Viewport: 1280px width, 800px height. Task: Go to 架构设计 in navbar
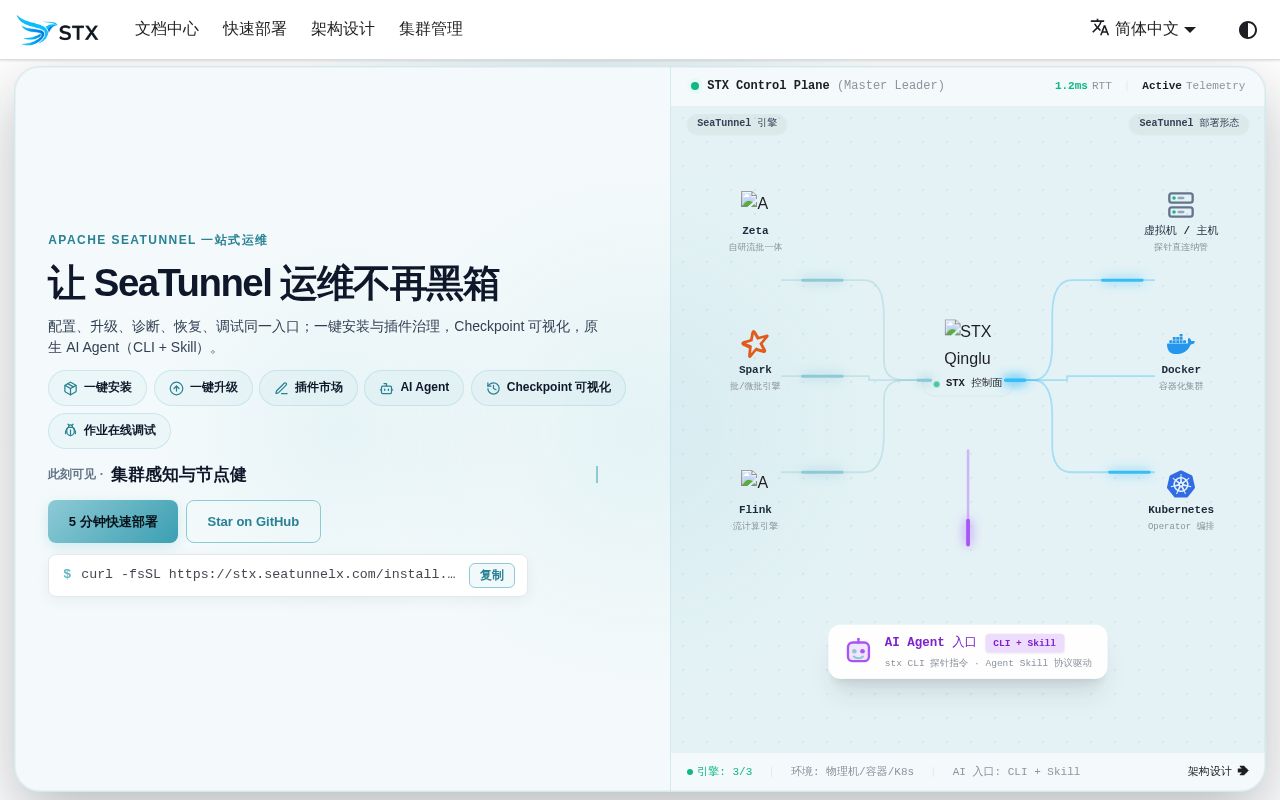coord(343,29)
